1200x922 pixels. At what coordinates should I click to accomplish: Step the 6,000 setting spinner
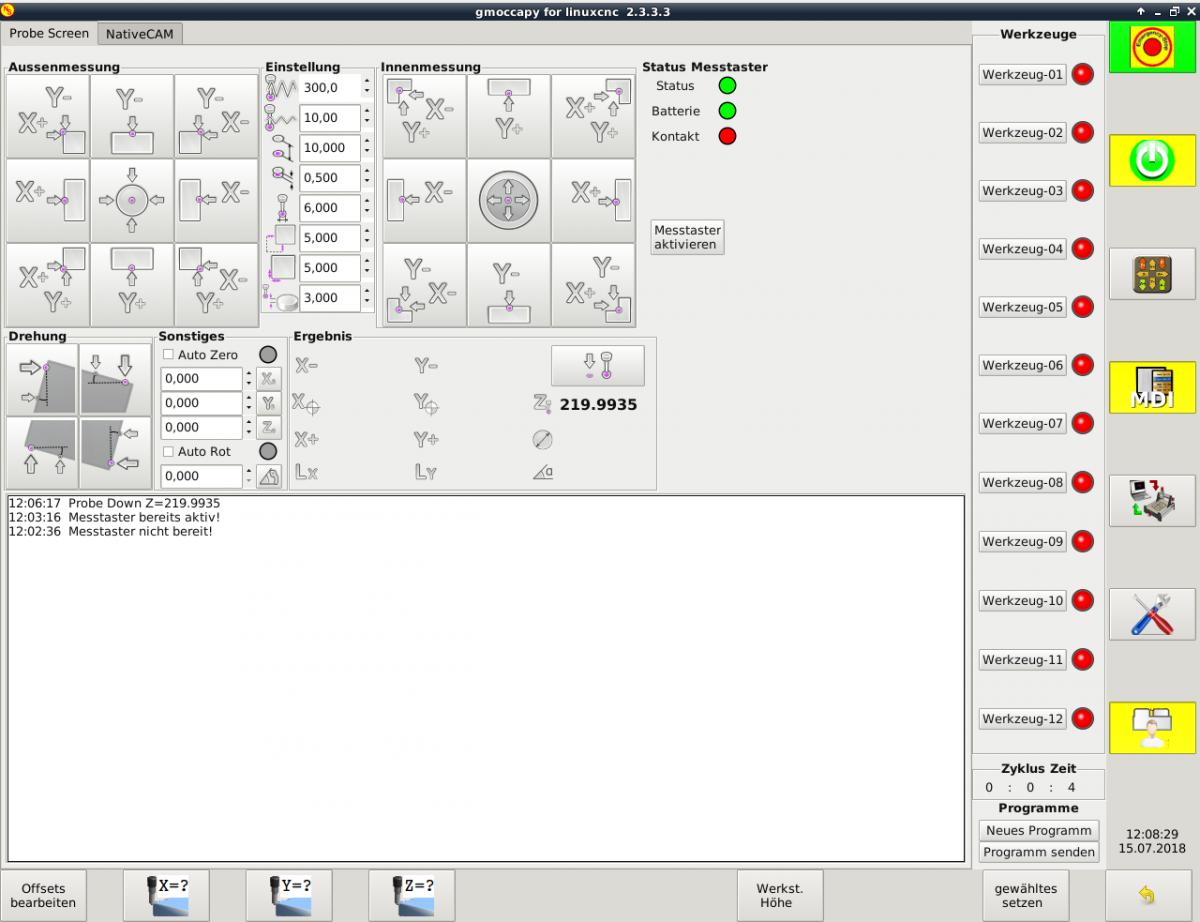click(x=367, y=207)
